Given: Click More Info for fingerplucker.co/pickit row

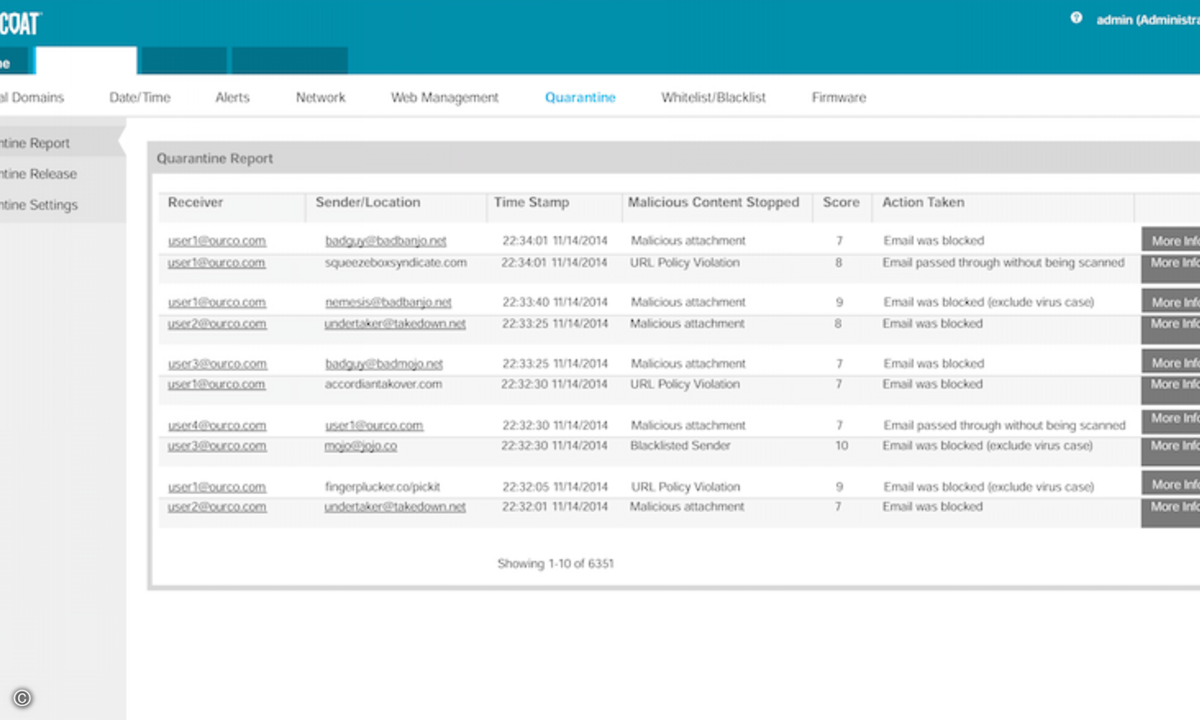Looking at the screenshot, I should (x=1171, y=484).
